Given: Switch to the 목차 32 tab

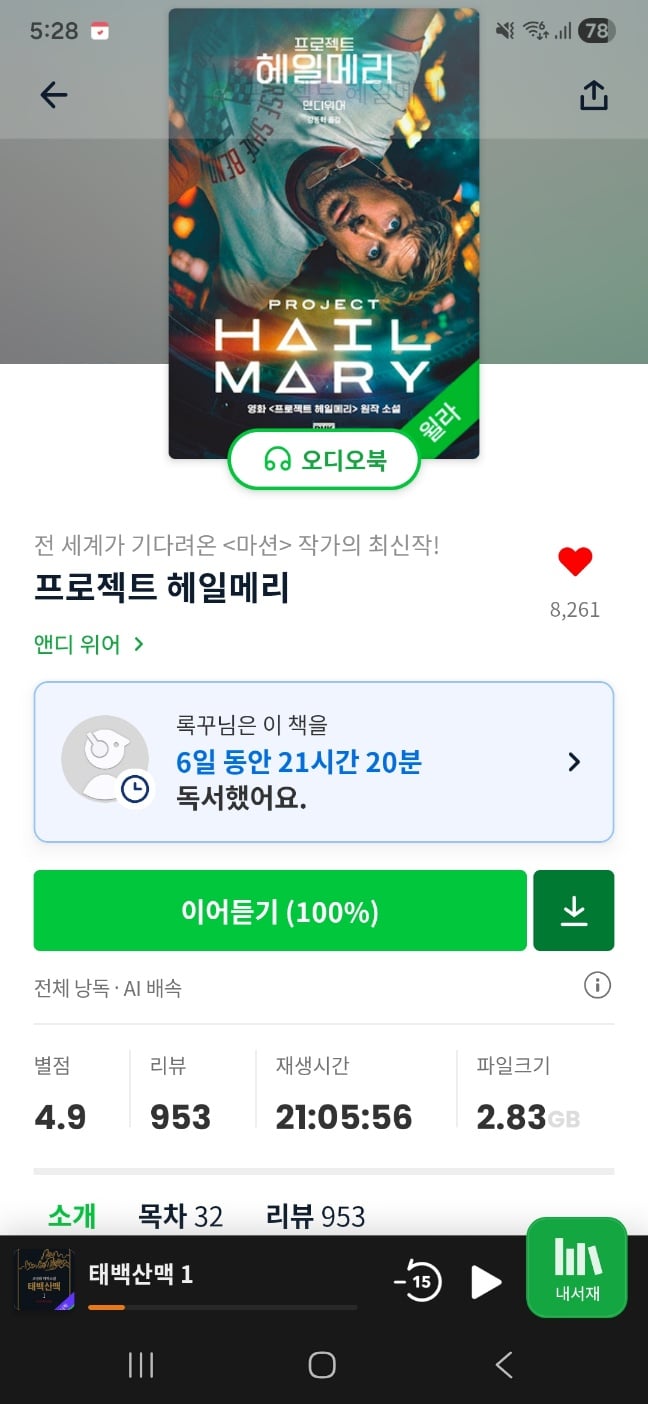Looking at the screenshot, I should point(180,1216).
